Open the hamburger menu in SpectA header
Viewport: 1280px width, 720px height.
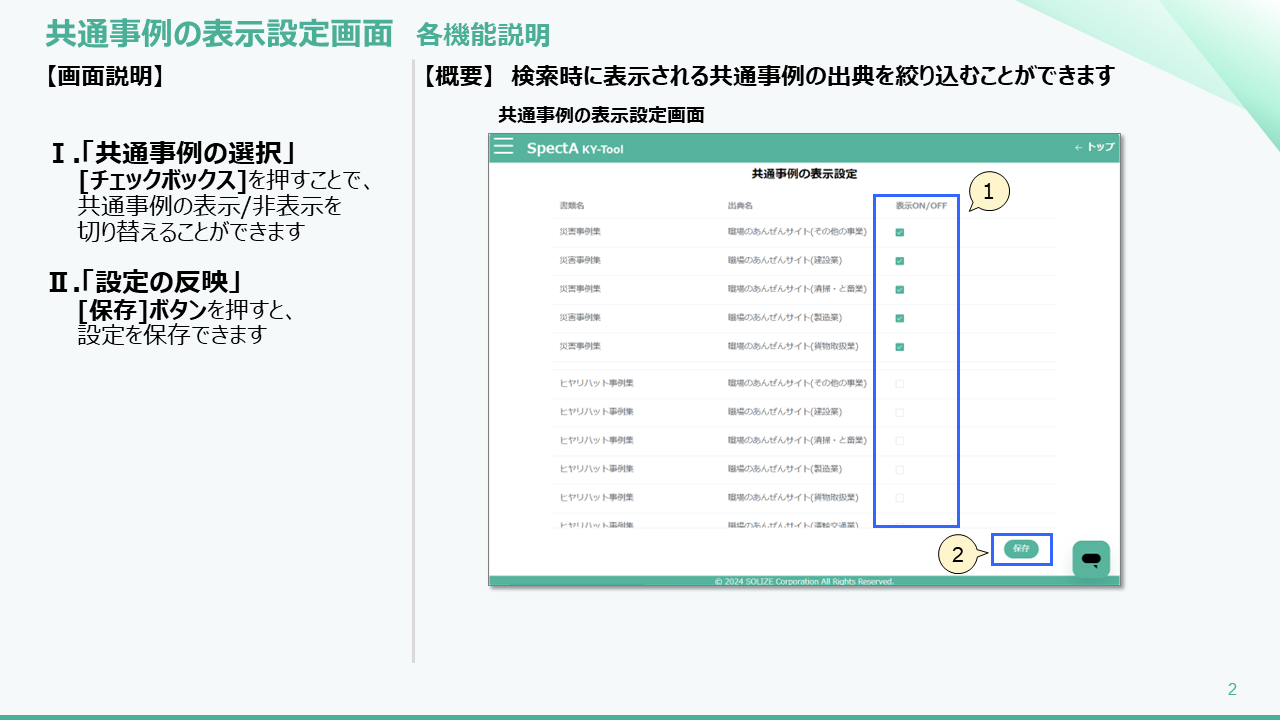tap(503, 147)
